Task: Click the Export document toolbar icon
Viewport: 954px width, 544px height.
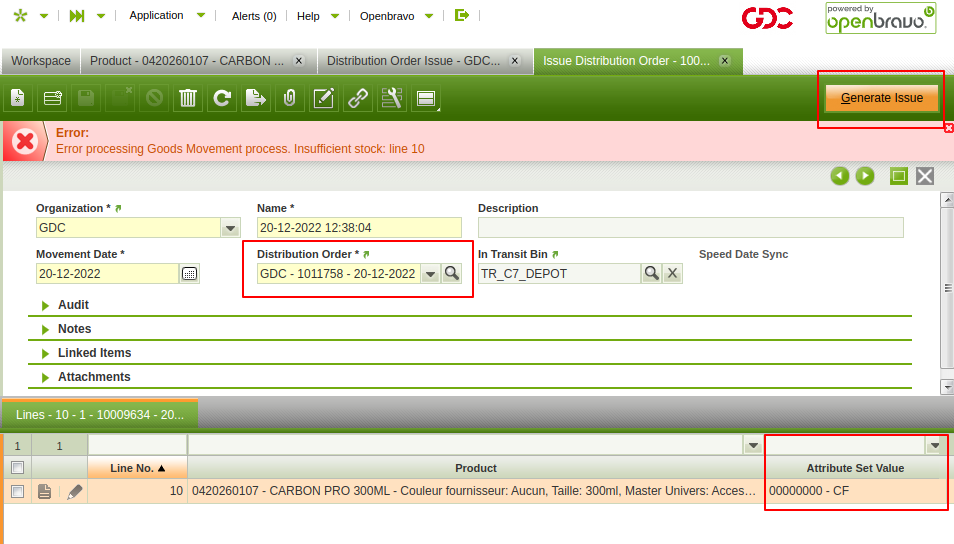Action: (256, 98)
